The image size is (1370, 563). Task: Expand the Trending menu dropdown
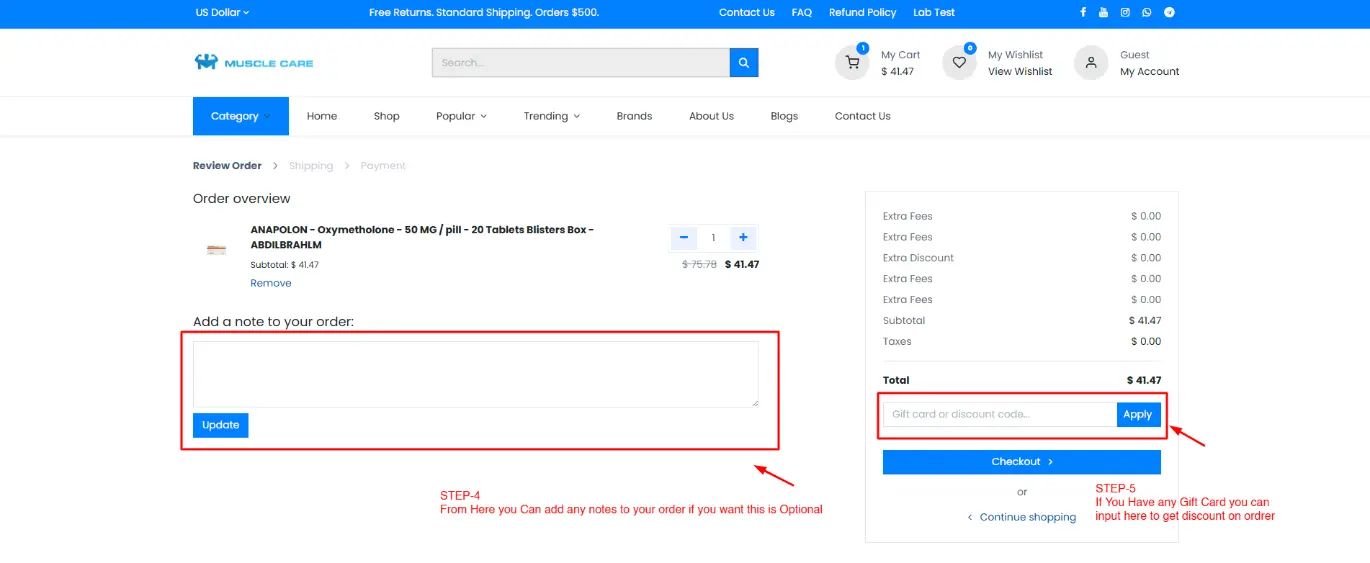point(551,116)
